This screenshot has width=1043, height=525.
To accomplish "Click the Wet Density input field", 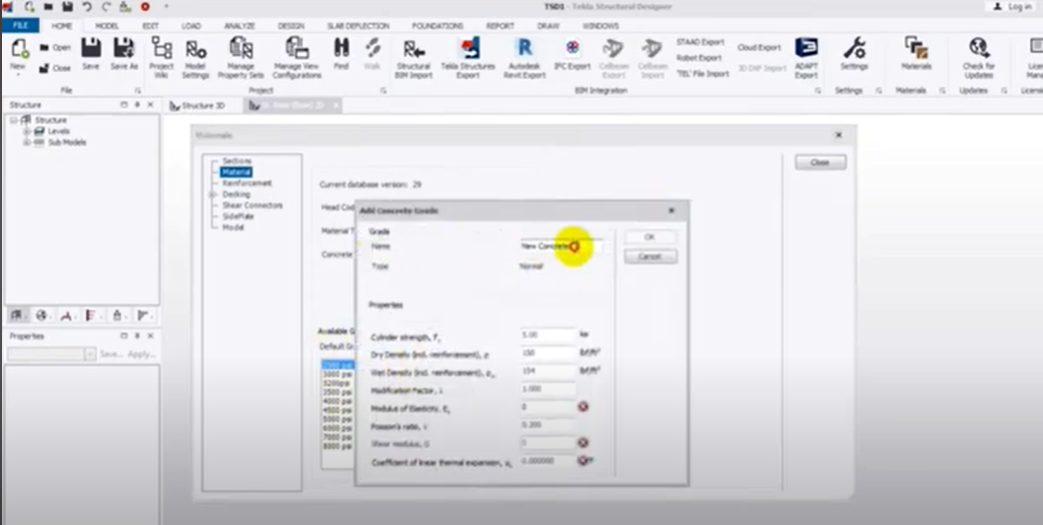I will [x=548, y=371].
